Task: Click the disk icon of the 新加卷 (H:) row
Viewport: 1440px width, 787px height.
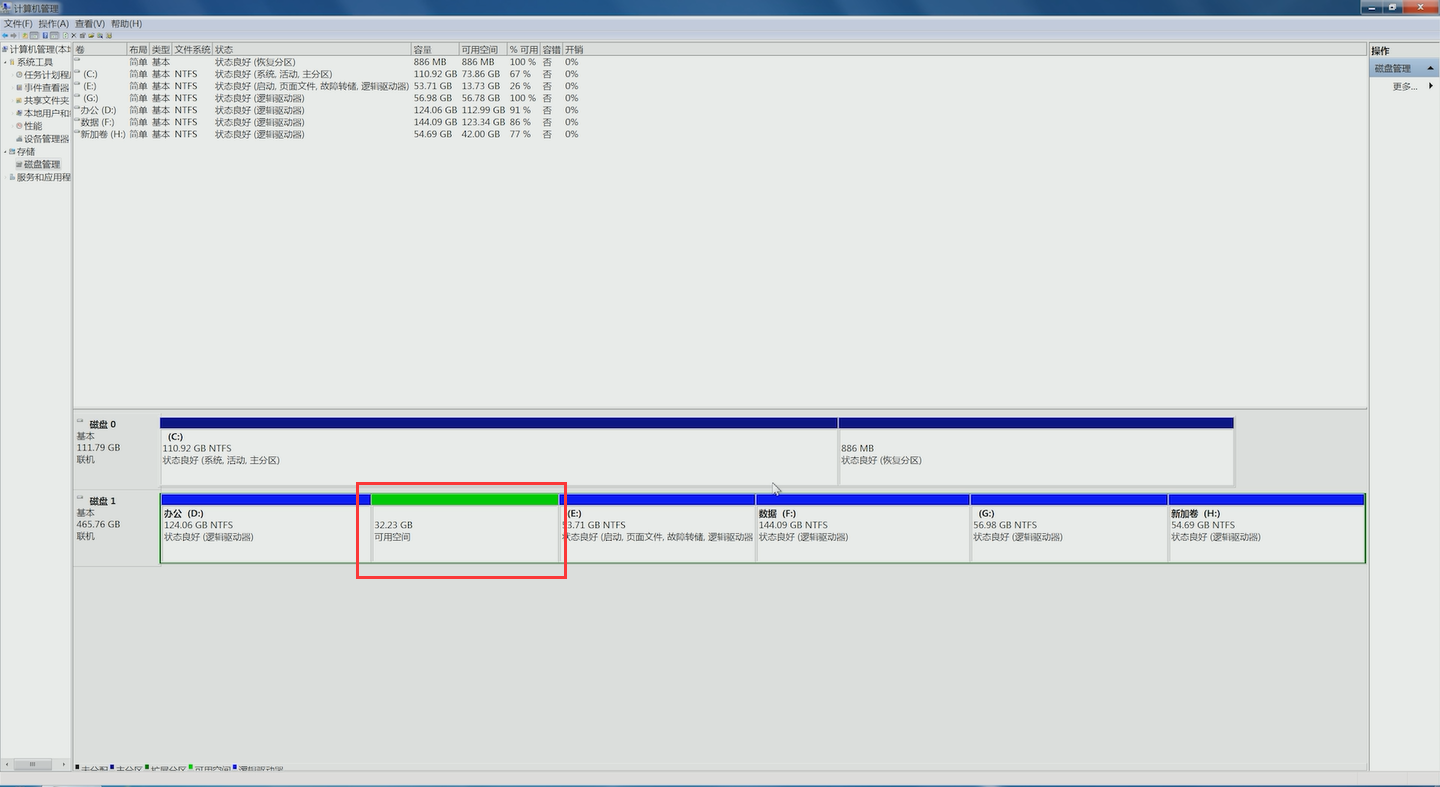Action: 78,134
